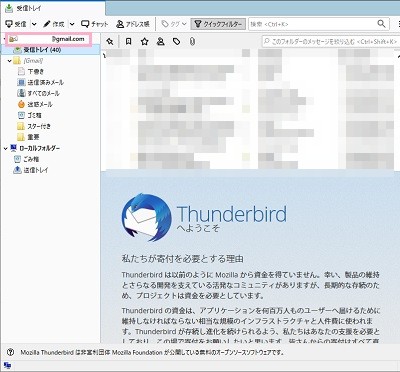
Task: Open the ゴミ箱 folder under Gmail
Action: (30, 116)
